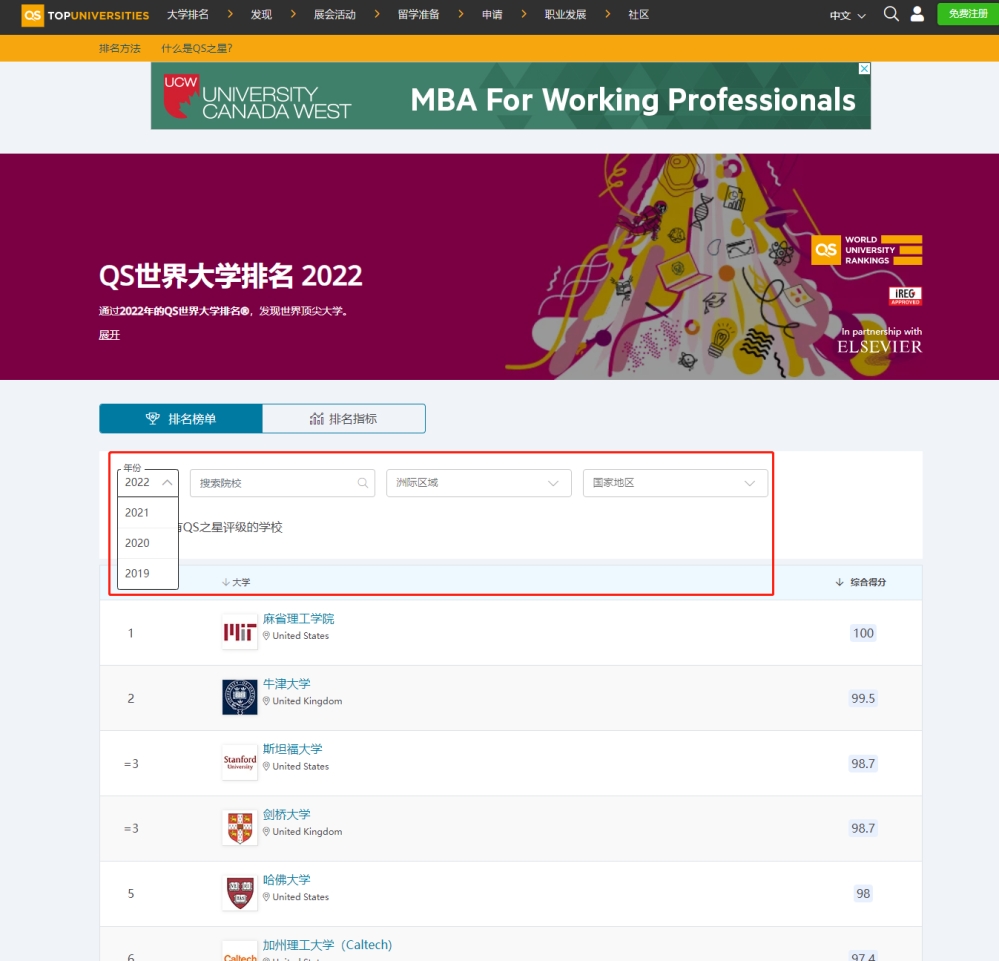
Task: Click the IREG Approved badge
Action: [x=905, y=296]
